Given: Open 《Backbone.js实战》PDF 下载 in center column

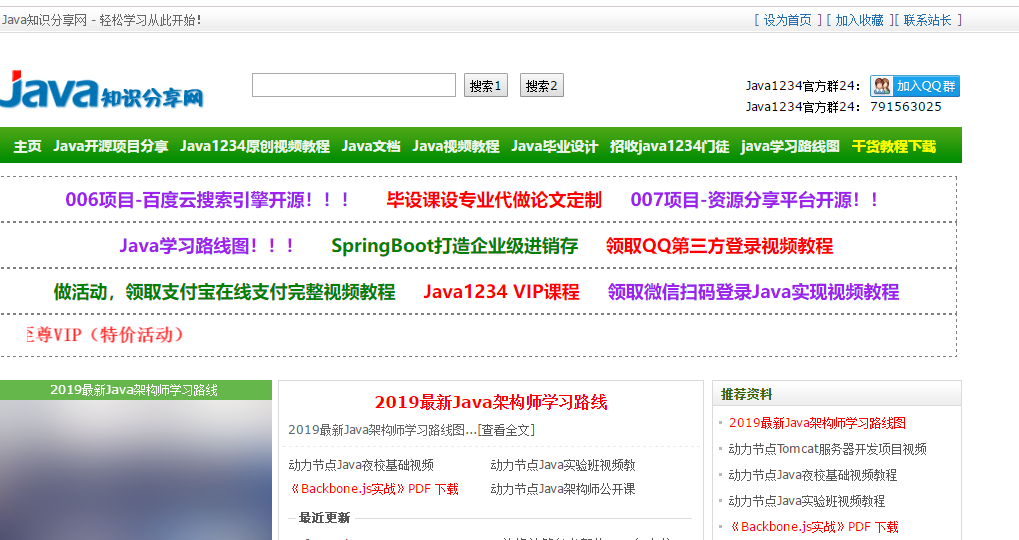Looking at the screenshot, I should pyautogui.click(x=374, y=489).
